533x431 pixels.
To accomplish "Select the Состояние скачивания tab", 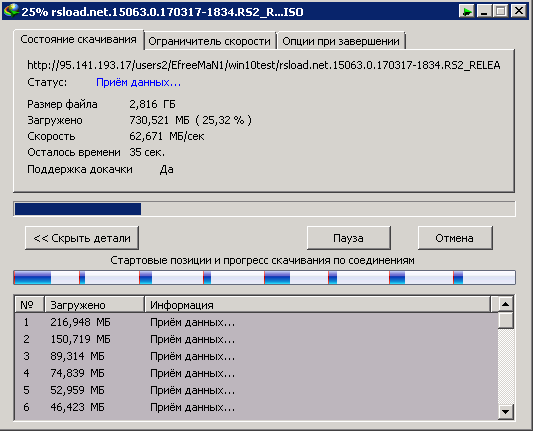I will pyautogui.click(x=79, y=39).
